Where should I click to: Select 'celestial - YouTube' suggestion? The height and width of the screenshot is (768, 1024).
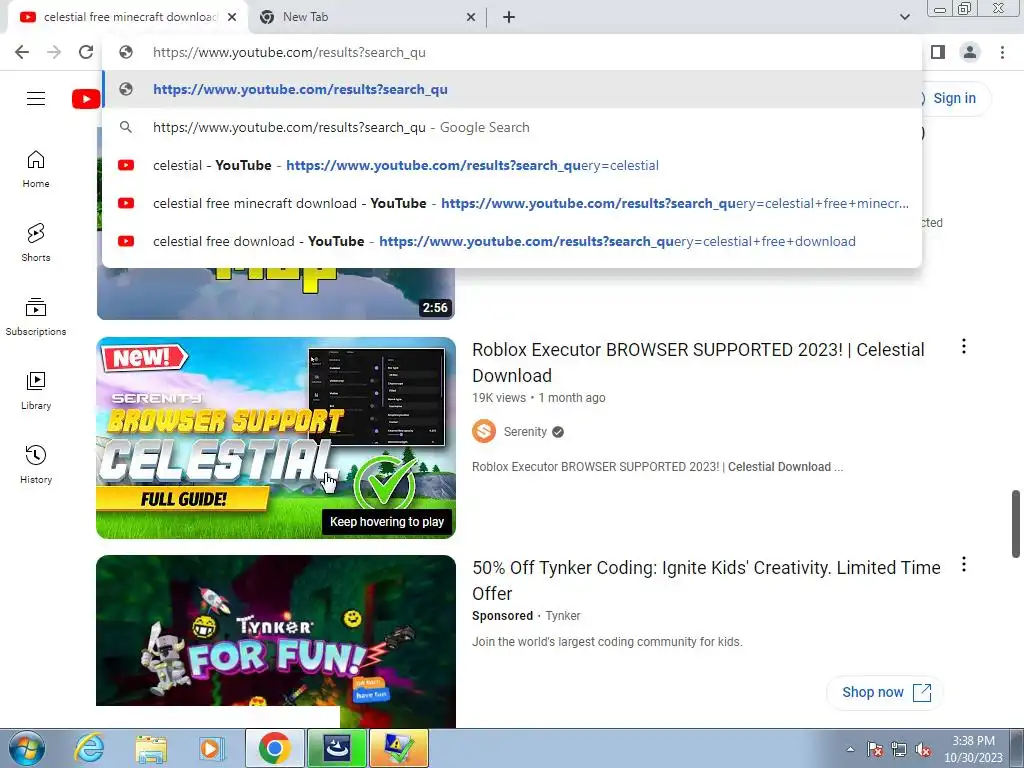(x=512, y=165)
